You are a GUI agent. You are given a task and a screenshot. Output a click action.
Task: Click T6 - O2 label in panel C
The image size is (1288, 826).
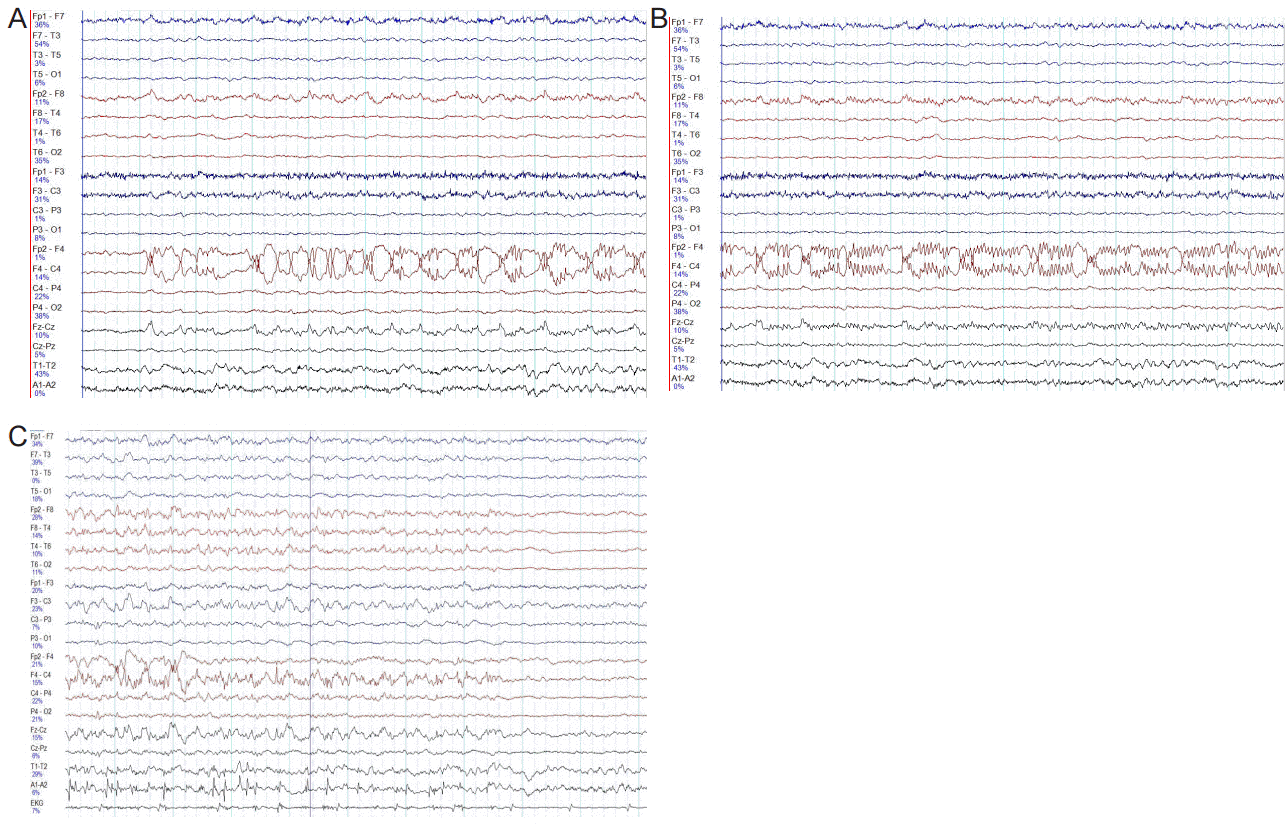[x=42, y=565]
